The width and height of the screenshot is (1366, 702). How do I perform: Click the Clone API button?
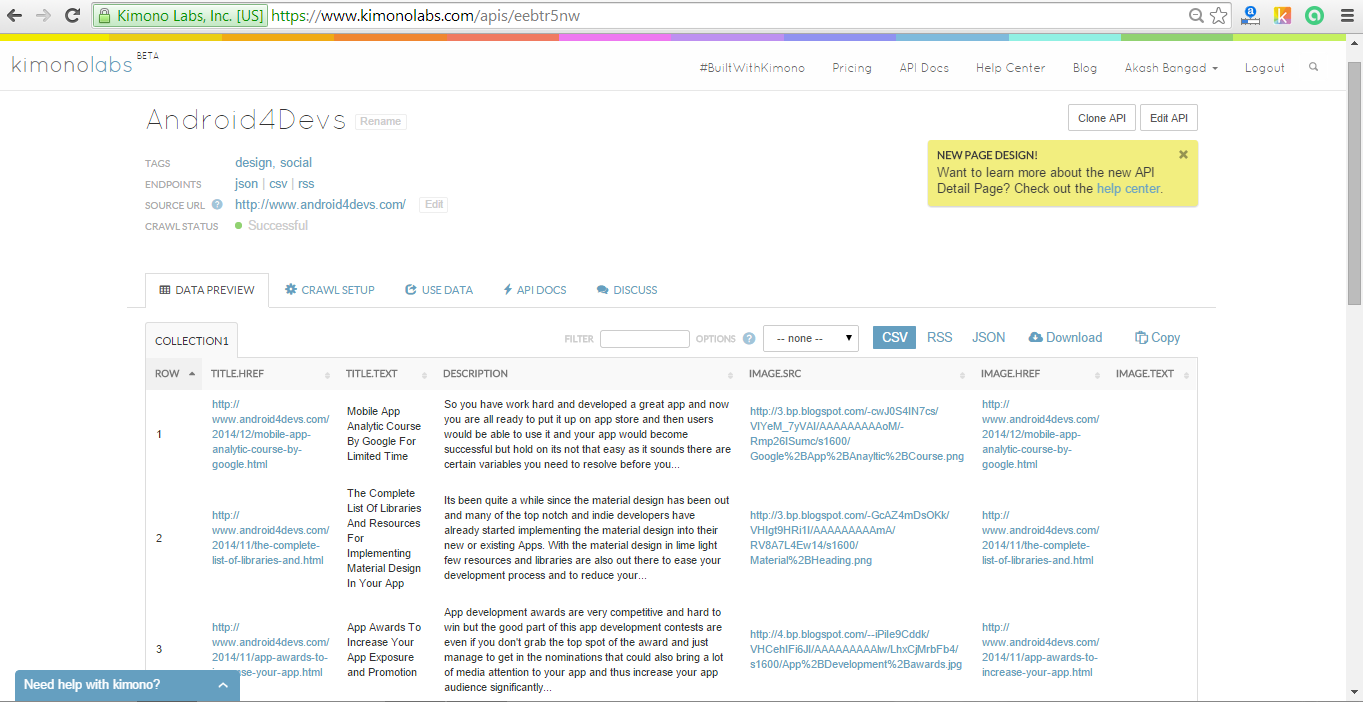[1102, 118]
